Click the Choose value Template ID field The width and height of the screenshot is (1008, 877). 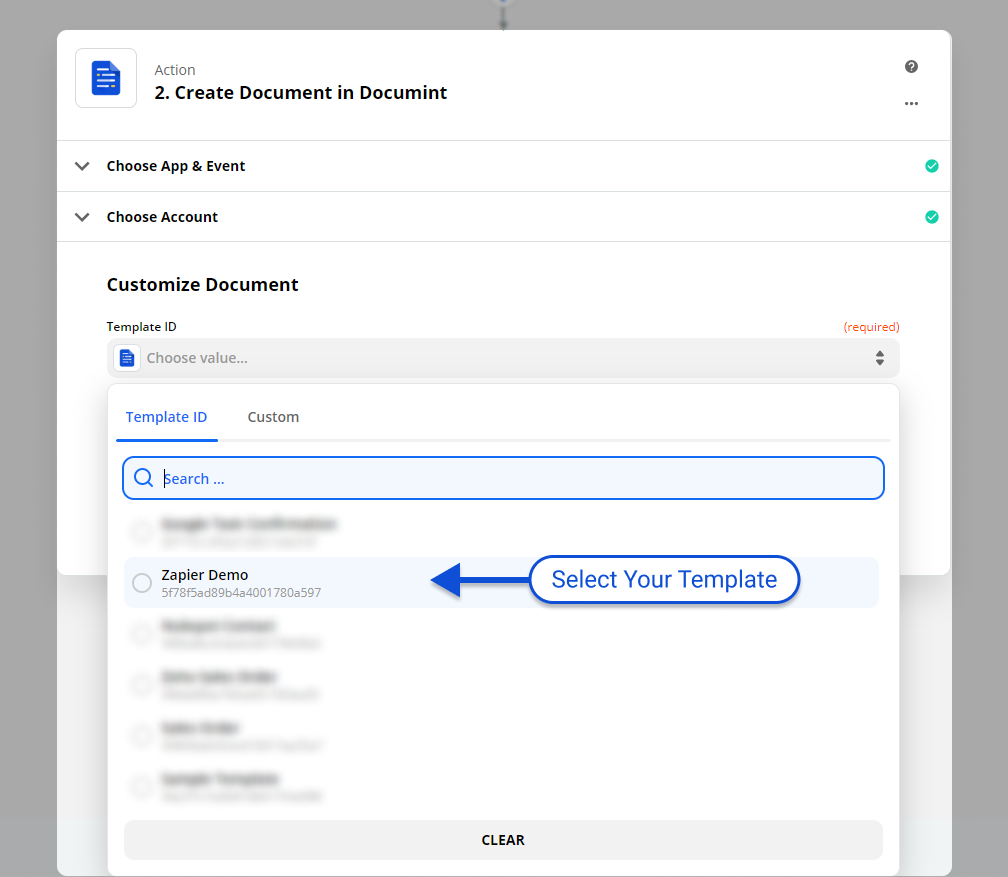click(500, 358)
